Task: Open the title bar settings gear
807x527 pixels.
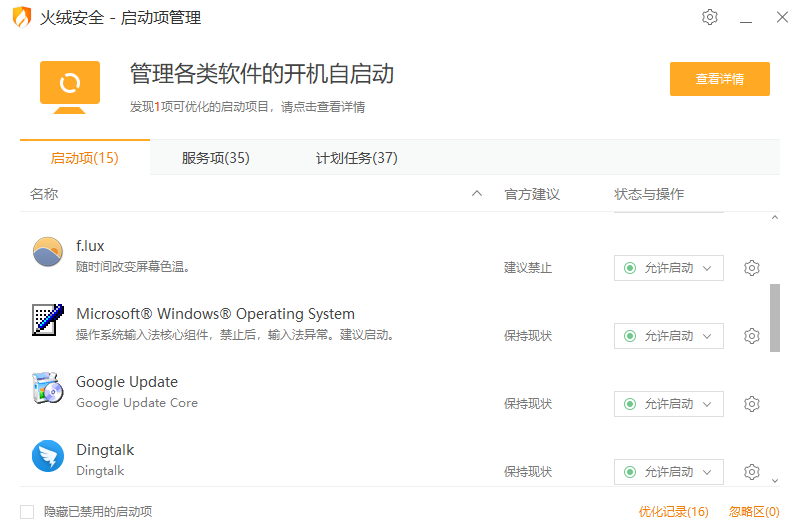Action: click(x=710, y=17)
